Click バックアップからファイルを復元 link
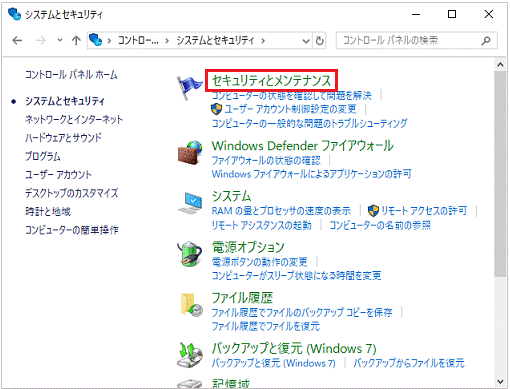This screenshot has width=510, height=389. pyautogui.click(x=409, y=363)
